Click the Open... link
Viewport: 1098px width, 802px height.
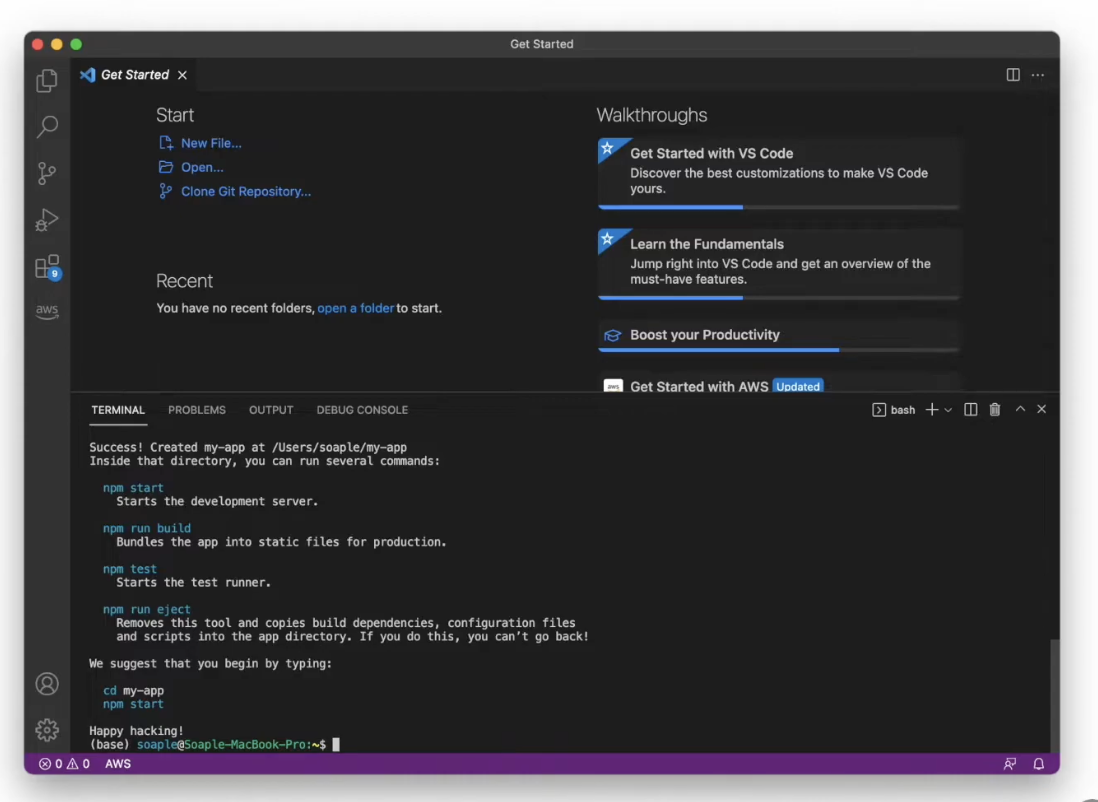pos(202,167)
